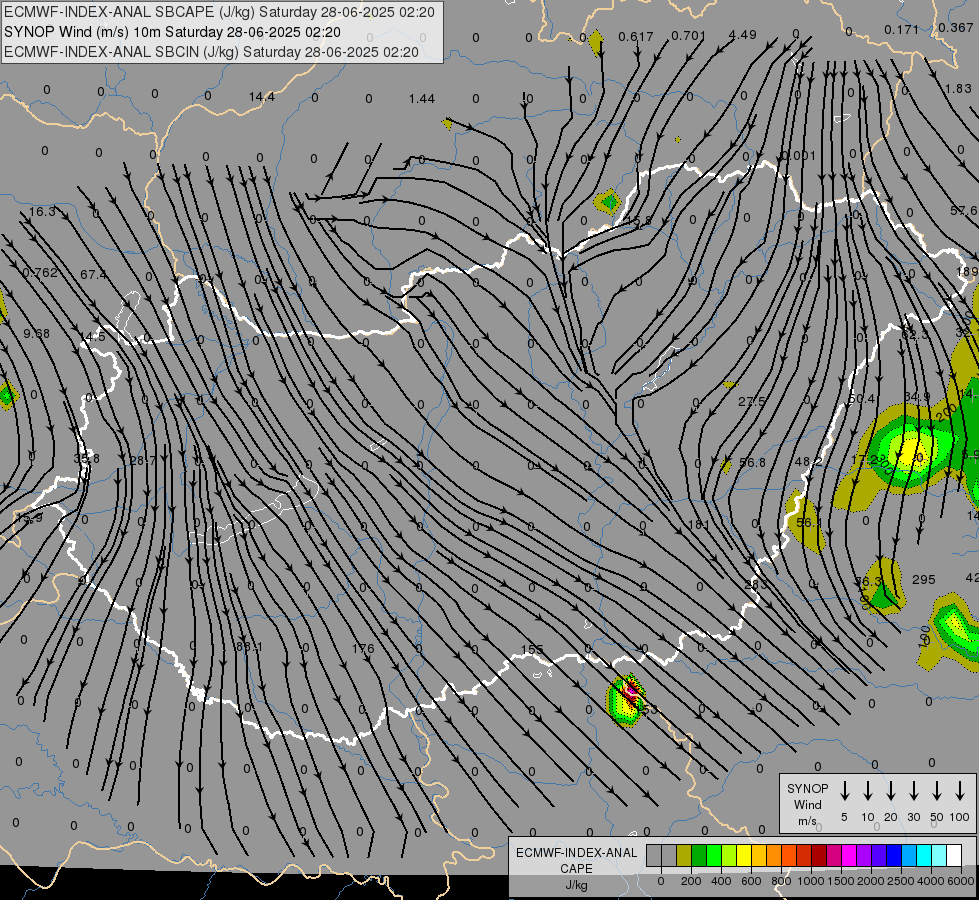The height and width of the screenshot is (900, 979).
Task: Click the 1500 legend tick label
Action: point(840,881)
